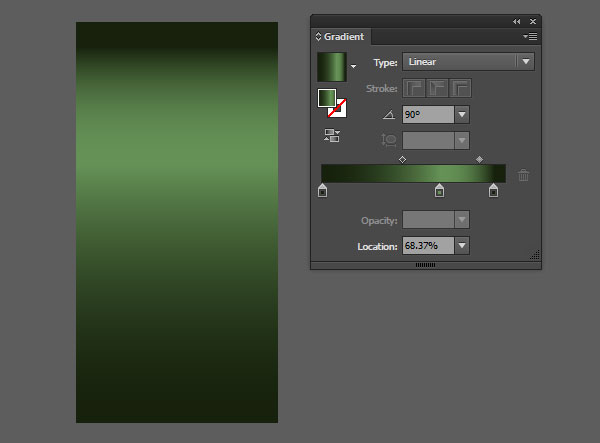Apply gradient across stroke button

460,88
